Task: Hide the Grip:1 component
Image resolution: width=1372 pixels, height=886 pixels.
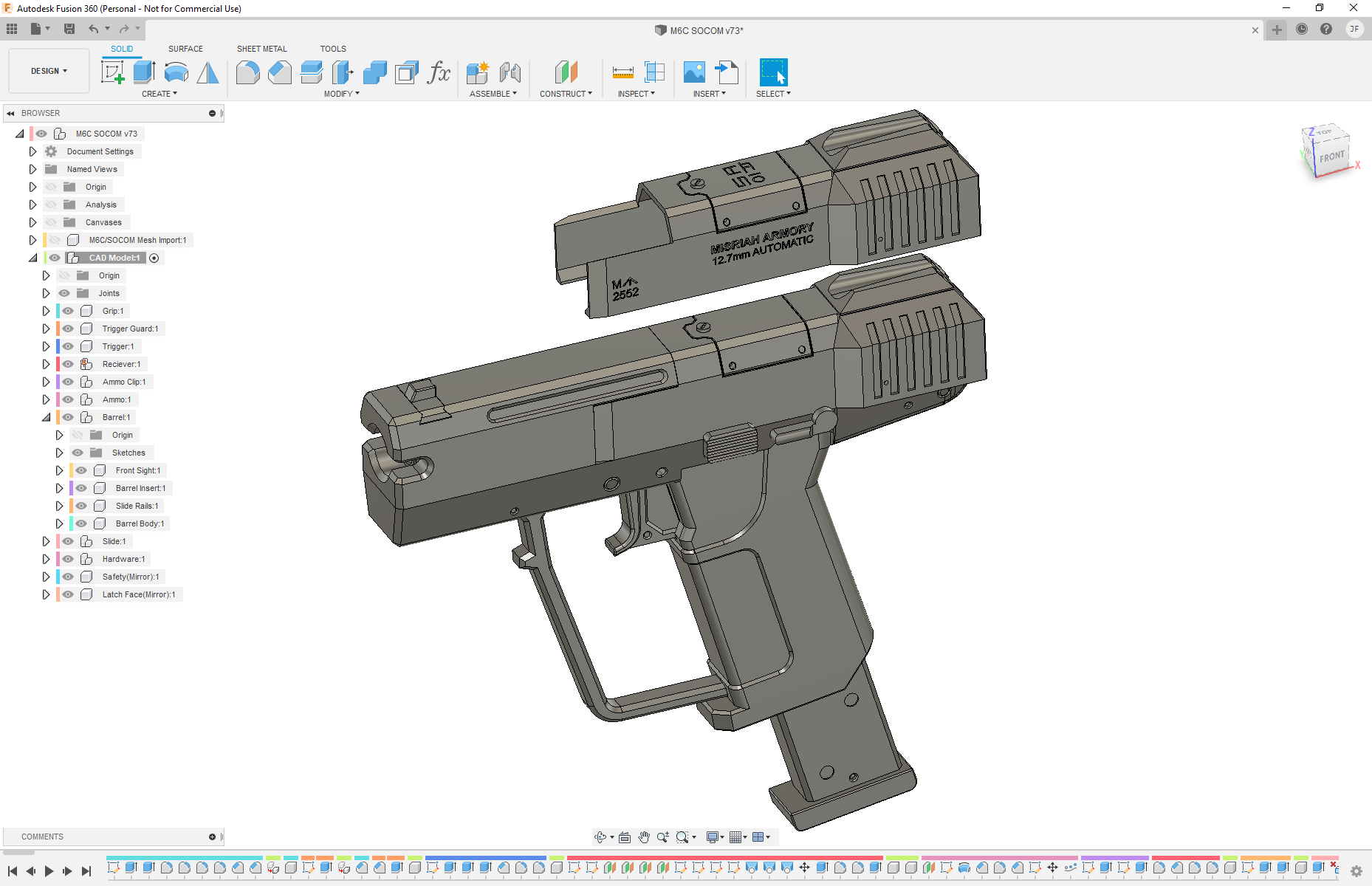Action: 68,311
